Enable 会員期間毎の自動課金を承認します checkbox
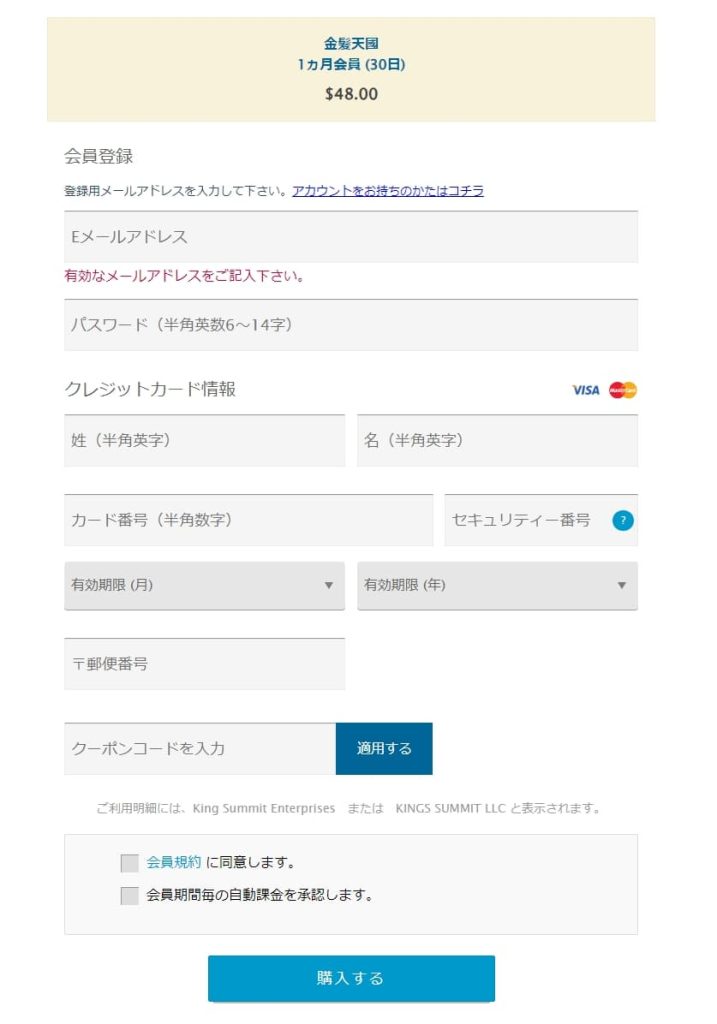717x1024 pixels. 129,896
